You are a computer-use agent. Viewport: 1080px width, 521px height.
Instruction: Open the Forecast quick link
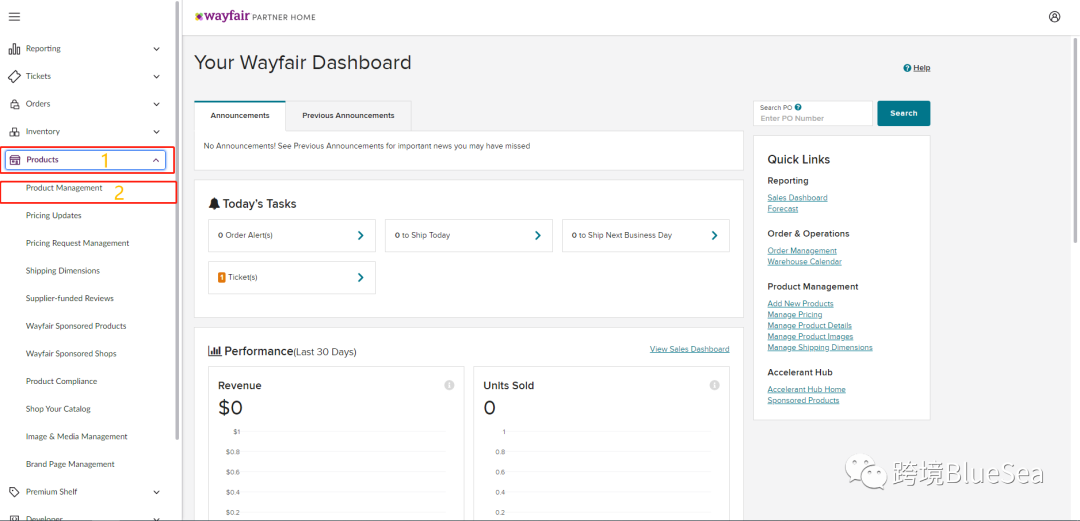[783, 209]
